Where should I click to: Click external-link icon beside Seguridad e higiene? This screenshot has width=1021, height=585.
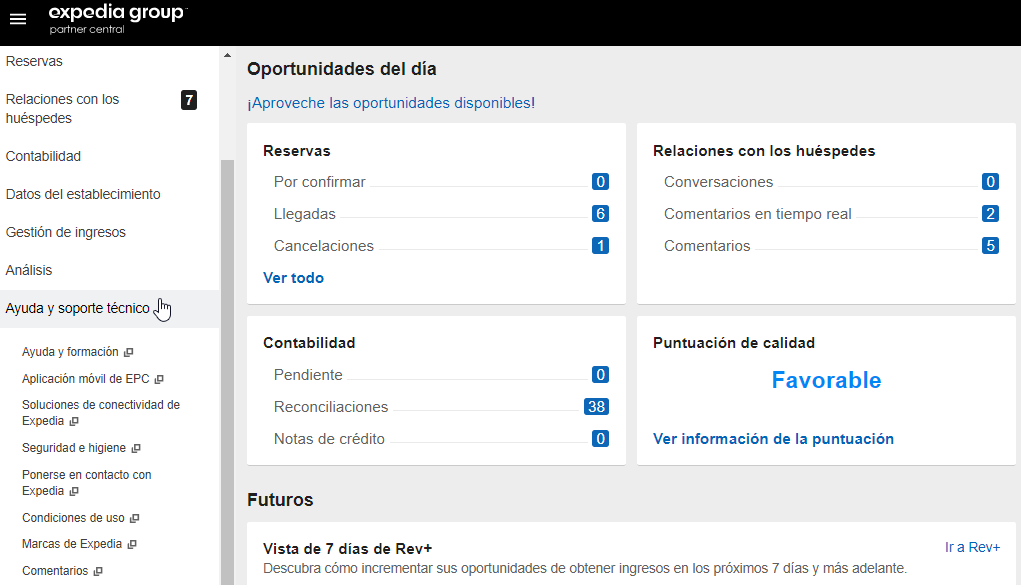[136, 449]
